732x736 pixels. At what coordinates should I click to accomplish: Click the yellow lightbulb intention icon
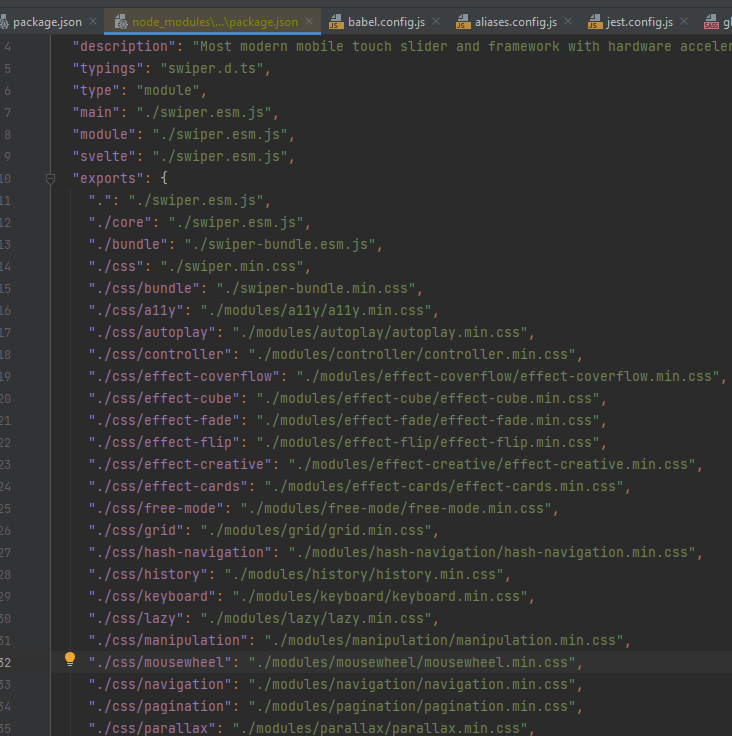pyautogui.click(x=69, y=659)
